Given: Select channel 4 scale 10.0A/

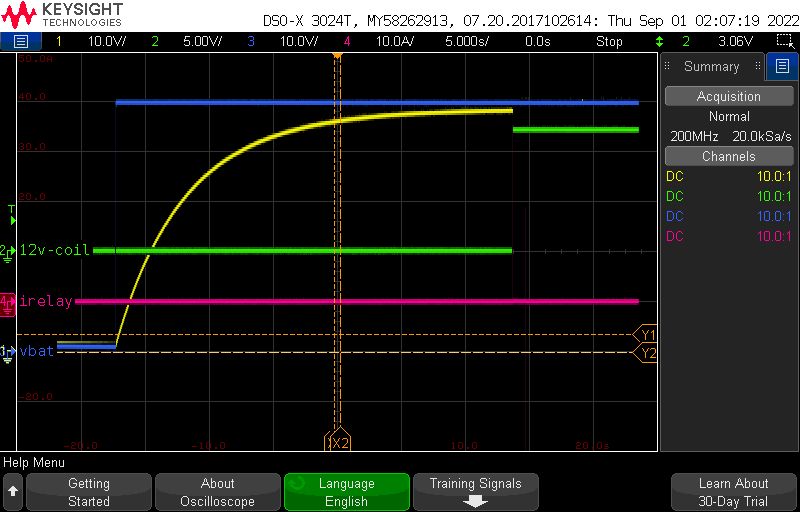Looking at the screenshot, I should tap(394, 41).
